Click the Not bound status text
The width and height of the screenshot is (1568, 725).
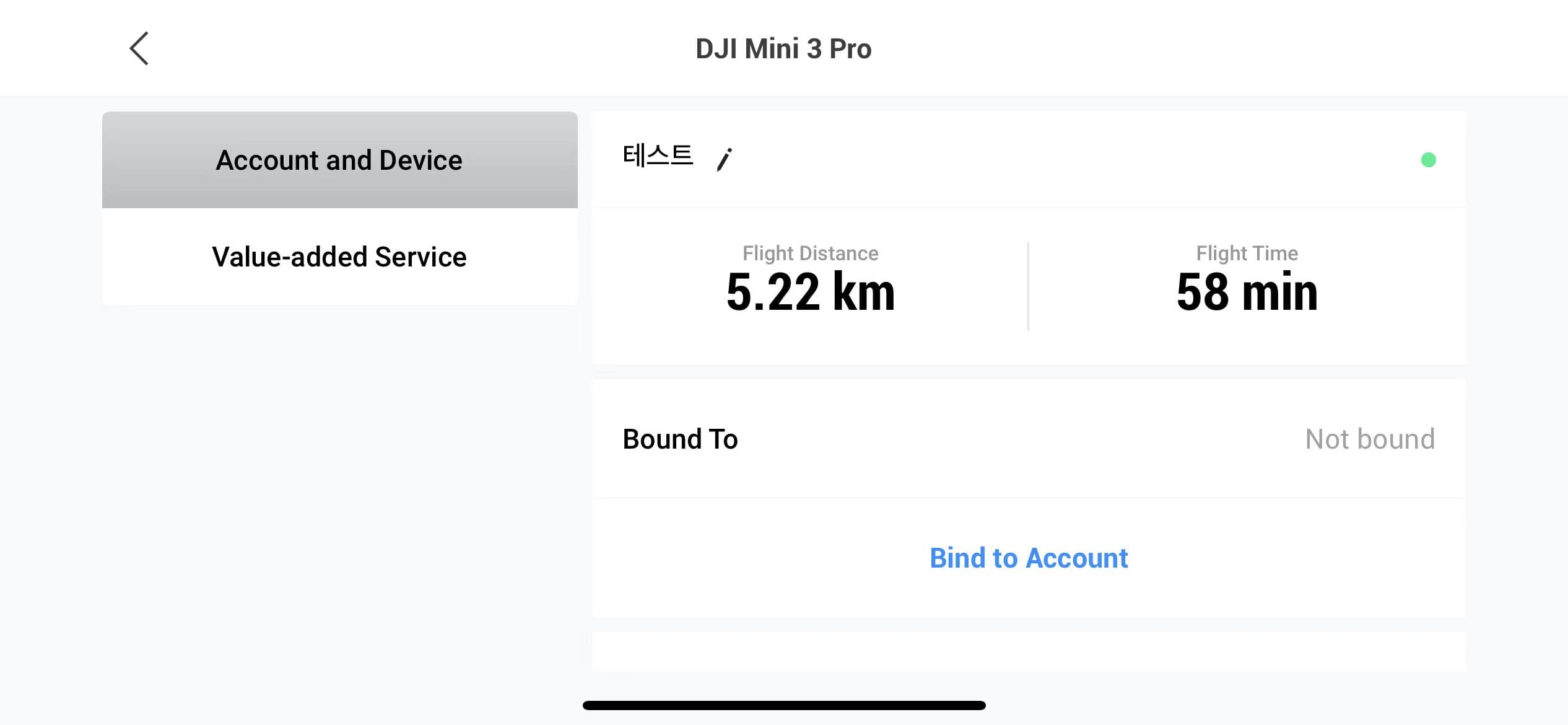point(1371,439)
